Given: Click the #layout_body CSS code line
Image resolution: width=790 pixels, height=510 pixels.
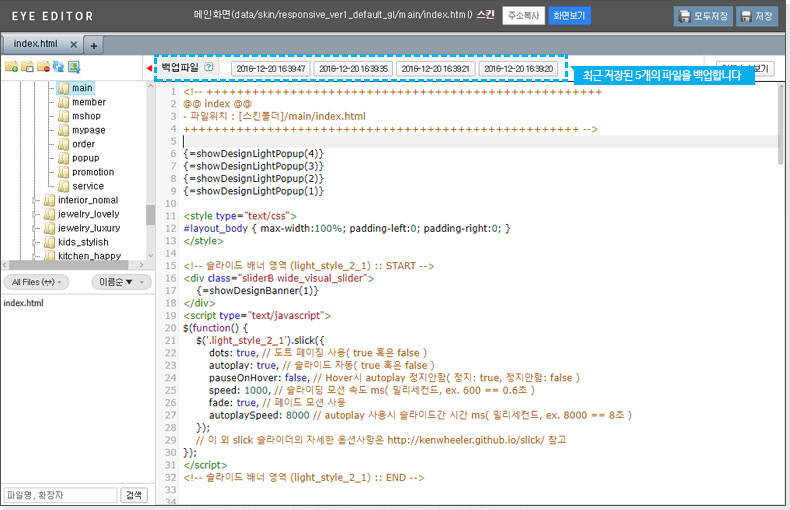Looking at the screenshot, I should tap(347, 229).
